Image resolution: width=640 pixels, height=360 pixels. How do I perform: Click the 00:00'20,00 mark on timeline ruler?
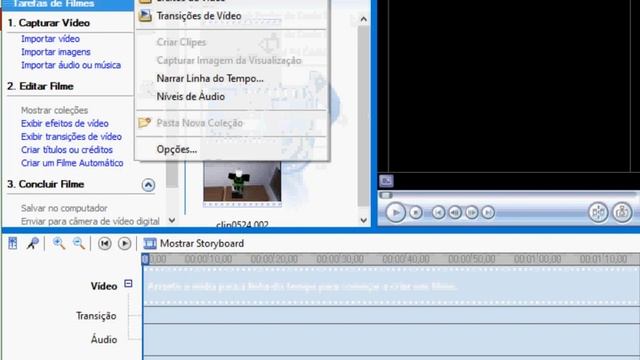(x=274, y=259)
